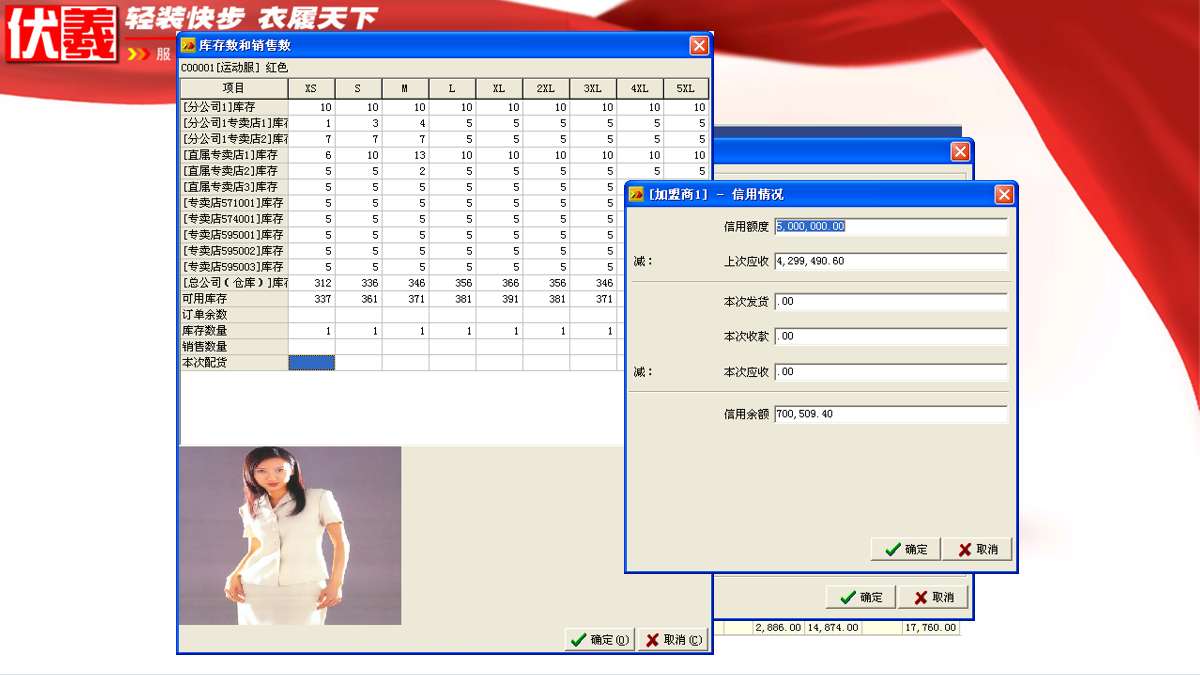Confirm with 确定 in the 信用情况 dialog
The image size is (1200, 675).
905,549
